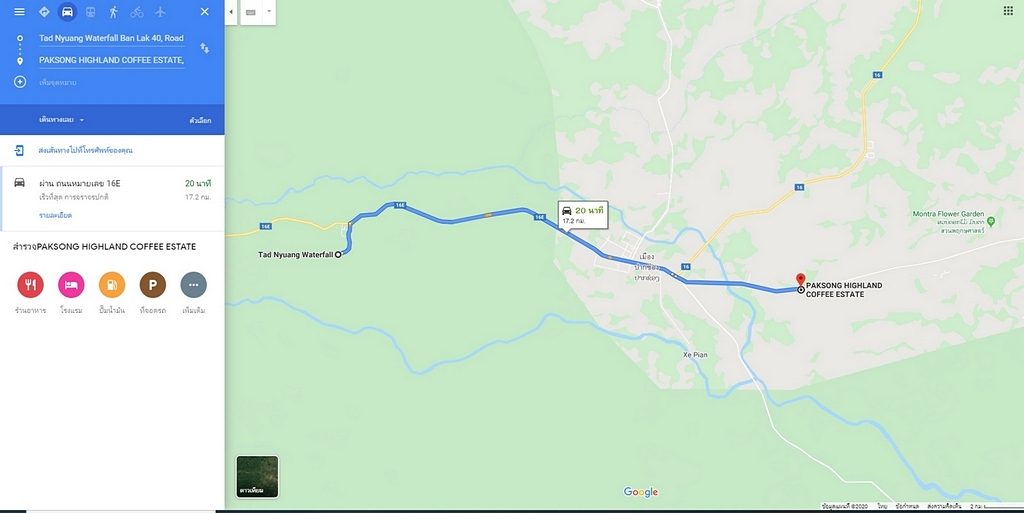Viewport: 1024px width, 513px height.
Task: Choose walking travel mode icon
Action: (x=114, y=12)
